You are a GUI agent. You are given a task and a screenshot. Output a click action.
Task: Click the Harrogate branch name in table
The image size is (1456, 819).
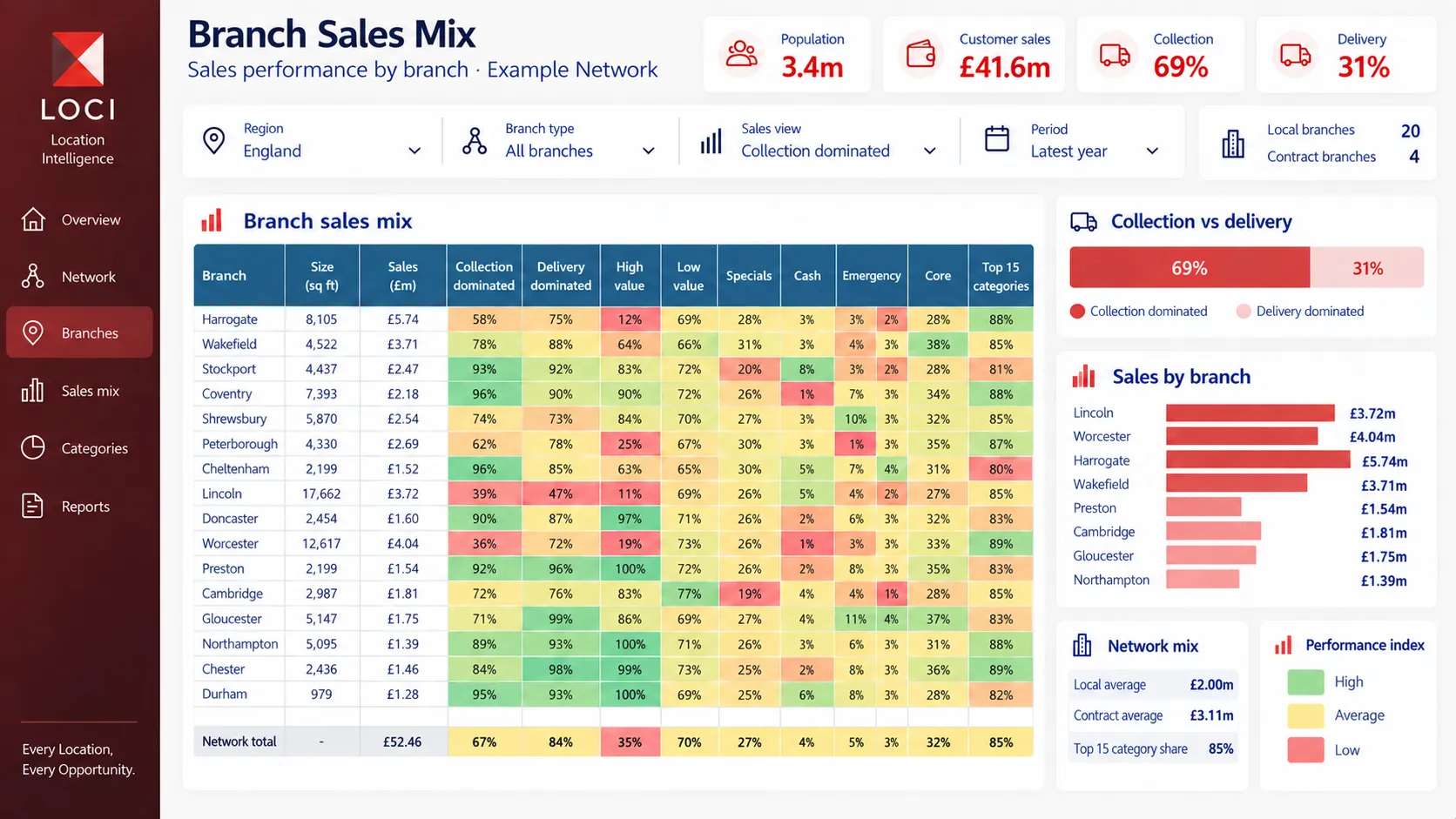click(x=230, y=319)
